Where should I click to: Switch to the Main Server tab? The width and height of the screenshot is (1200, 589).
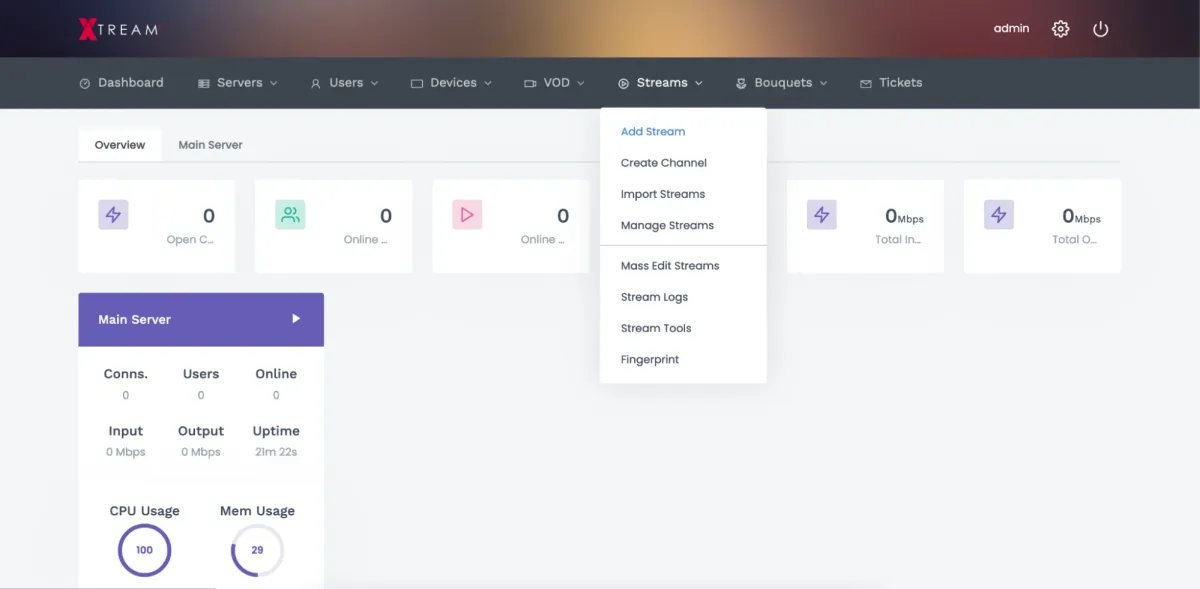(210, 144)
